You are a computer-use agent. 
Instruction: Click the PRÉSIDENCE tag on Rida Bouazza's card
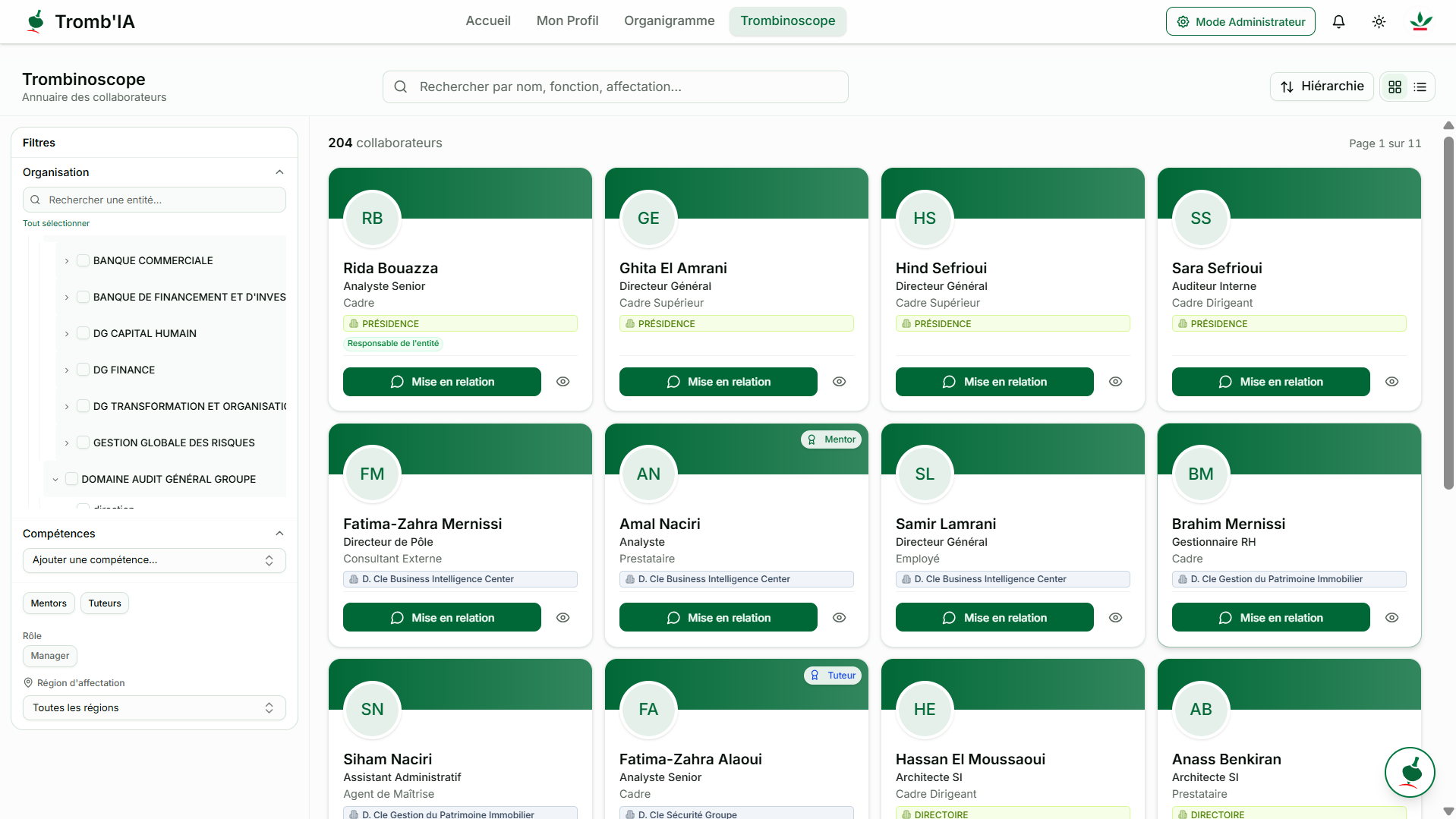tap(460, 324)
